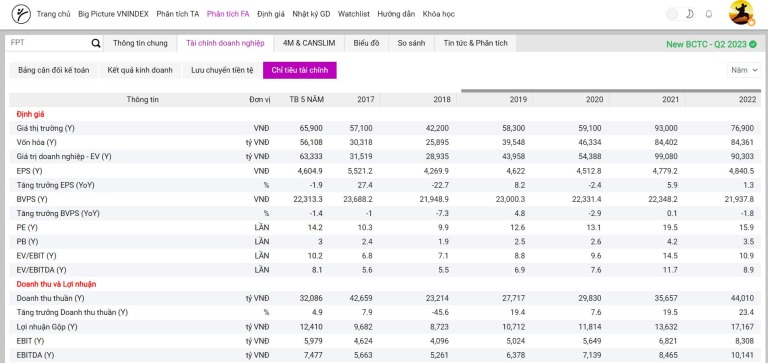Viewport: 768px width, 363px height.
Task: Open Định giá menu
Action: [x=270, y=14]
